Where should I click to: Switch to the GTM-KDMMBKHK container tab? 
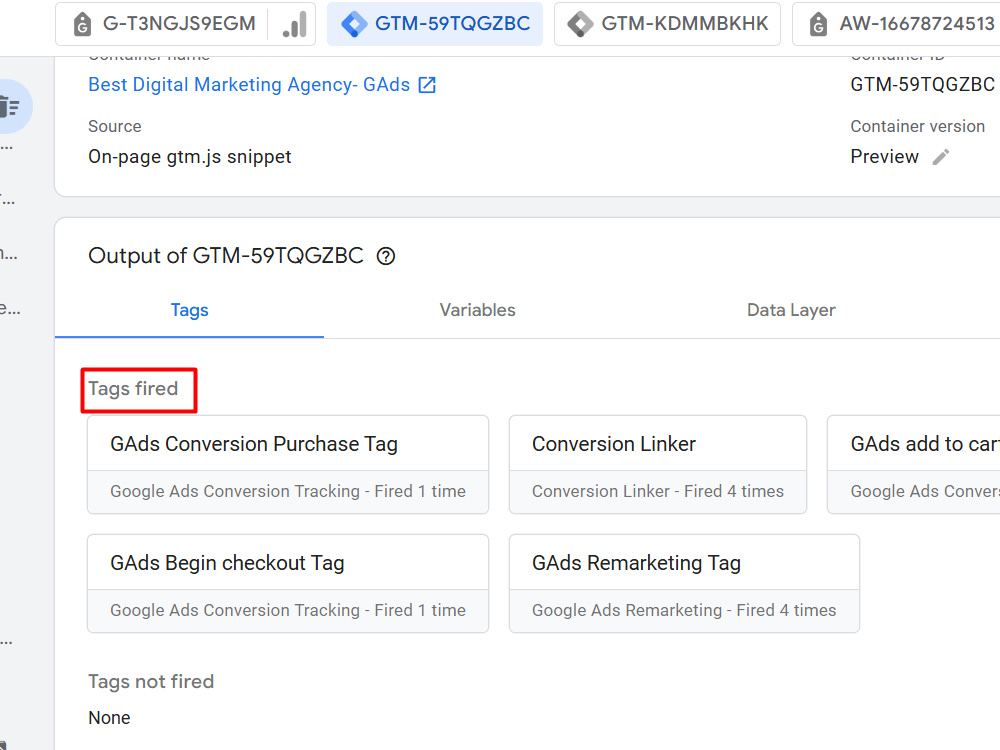[x=667, y=24]
